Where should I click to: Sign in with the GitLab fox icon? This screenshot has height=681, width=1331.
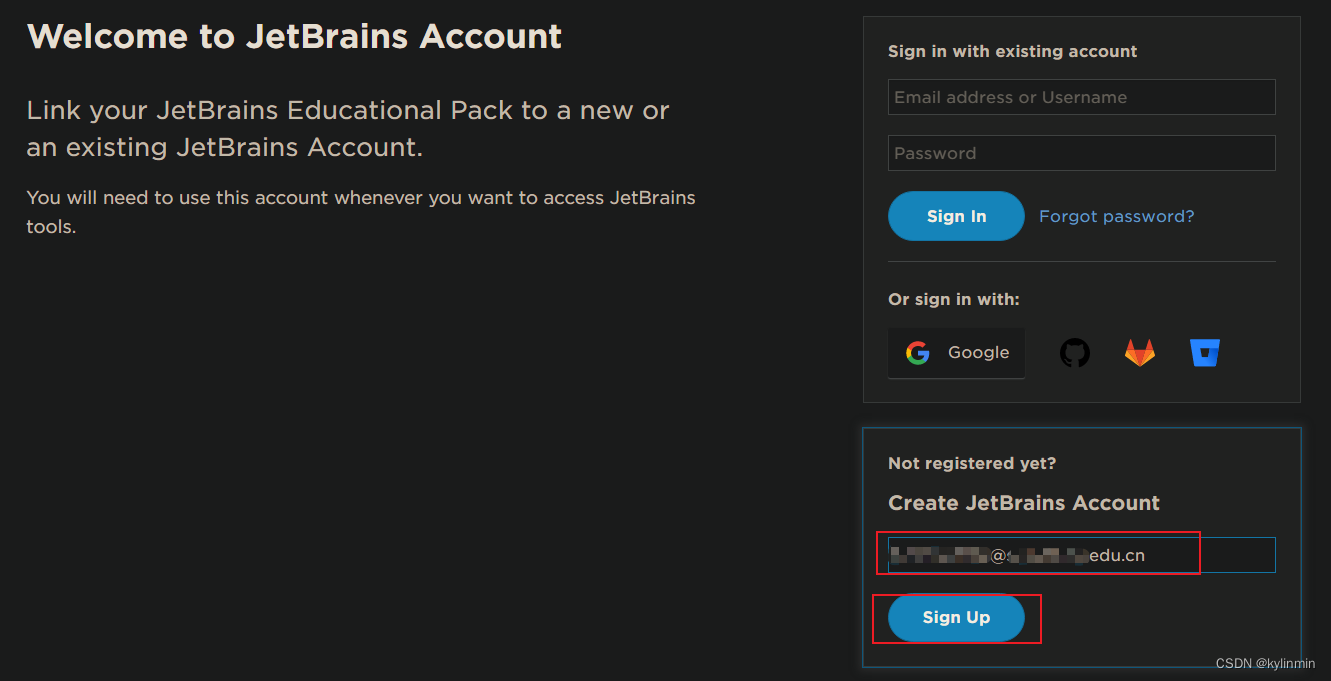(1140, 353)
